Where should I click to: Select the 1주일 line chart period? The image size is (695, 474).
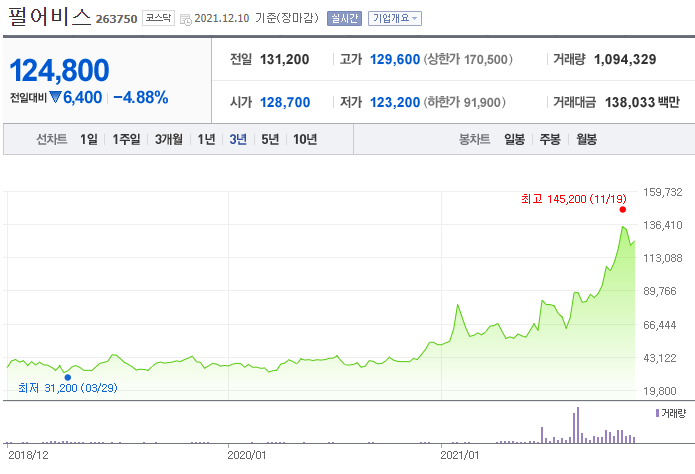126,139
